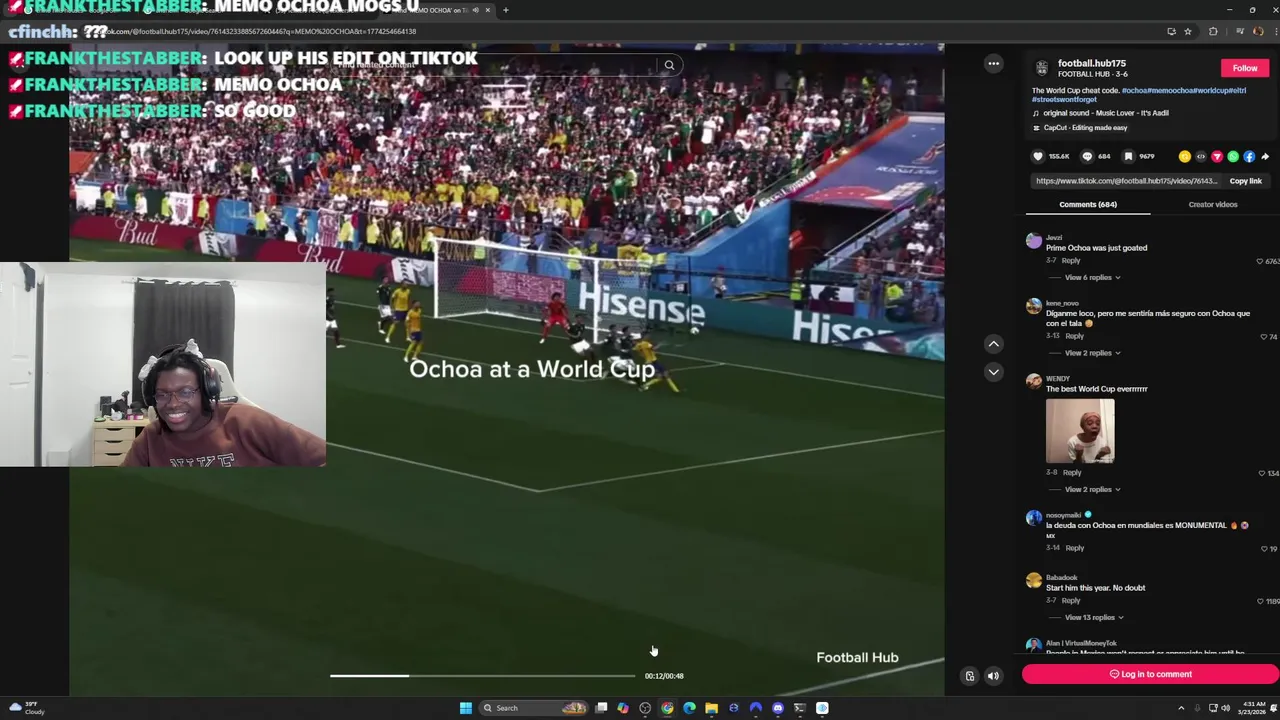Bookmark the video using the save icon
This screenshot has height=720, width=1280.
1128,156
